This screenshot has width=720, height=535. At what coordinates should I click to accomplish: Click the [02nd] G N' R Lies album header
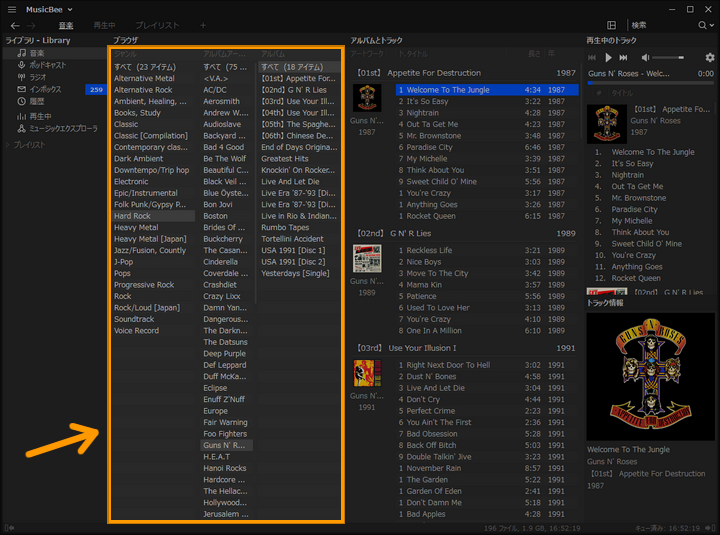point(466,233)
